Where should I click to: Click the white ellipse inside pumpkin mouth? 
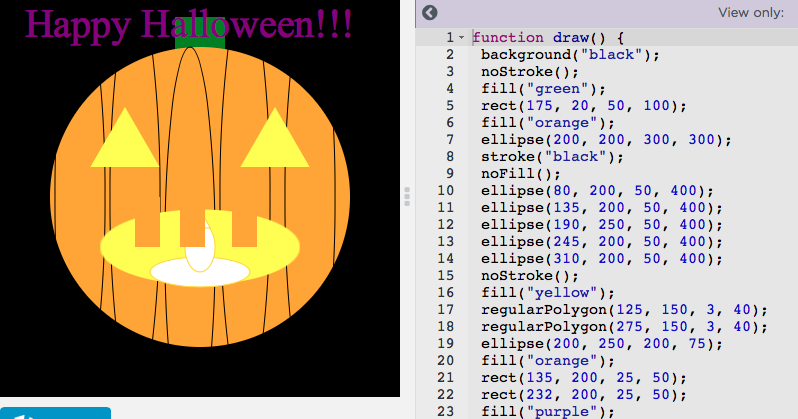(x=200, y=272)
